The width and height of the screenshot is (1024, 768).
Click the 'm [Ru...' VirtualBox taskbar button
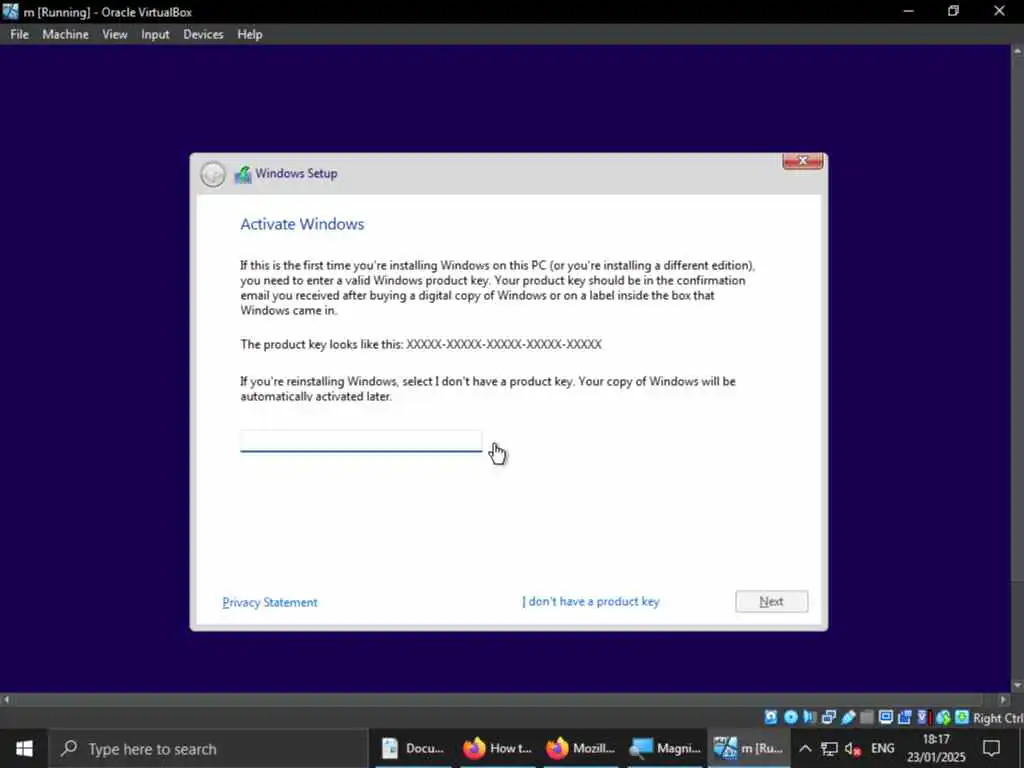(x=748, y=748)
